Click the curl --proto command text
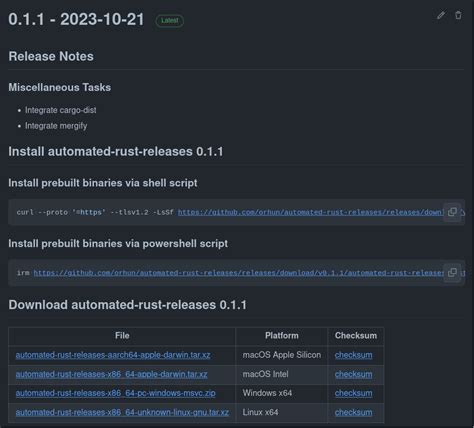The height and width of the screenshot is (428, 474). [95, 212]
